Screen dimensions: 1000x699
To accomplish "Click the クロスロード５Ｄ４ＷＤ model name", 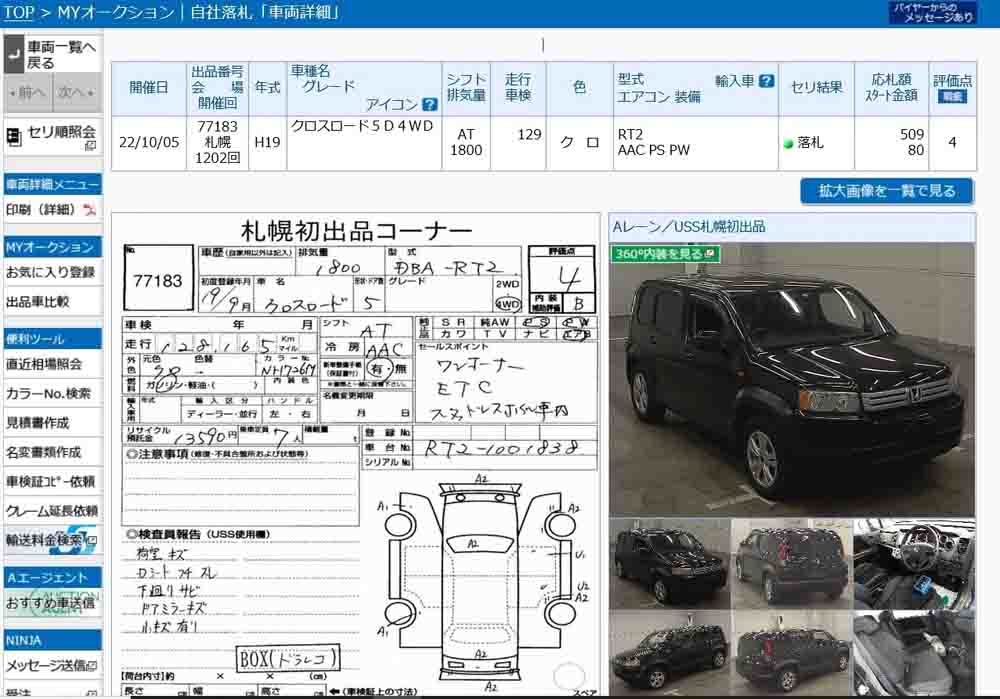I will [x=362, y=126].
